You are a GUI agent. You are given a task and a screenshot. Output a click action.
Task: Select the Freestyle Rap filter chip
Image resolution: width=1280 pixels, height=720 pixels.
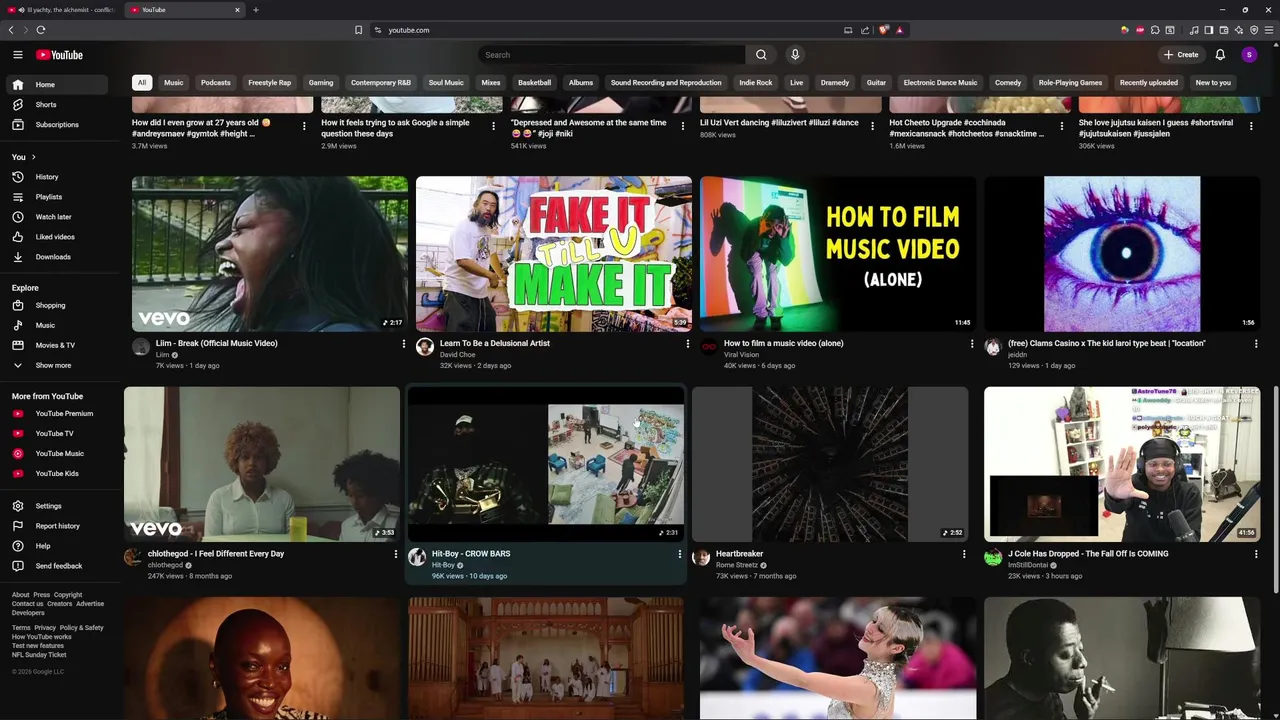[x=269, y=83]
